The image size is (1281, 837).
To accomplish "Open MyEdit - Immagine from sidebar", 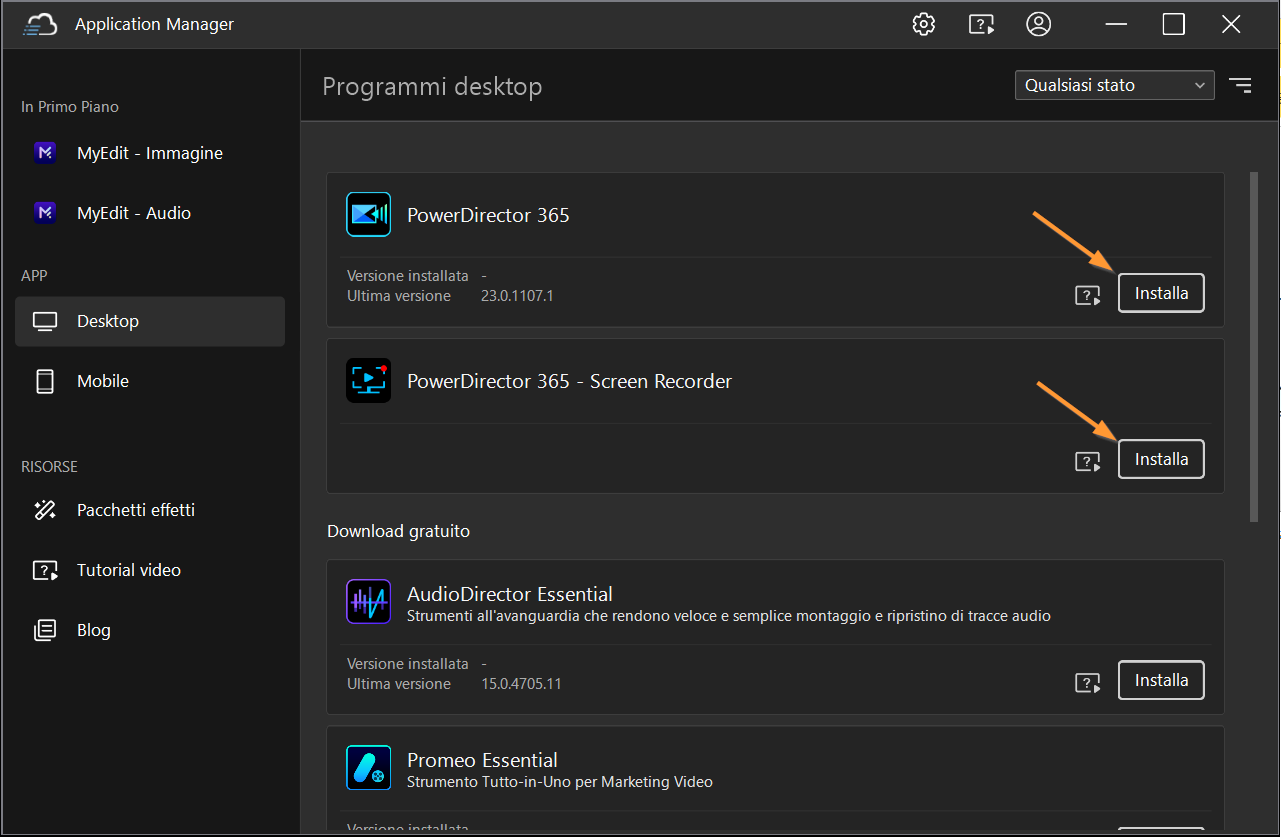I will (150, 153).
